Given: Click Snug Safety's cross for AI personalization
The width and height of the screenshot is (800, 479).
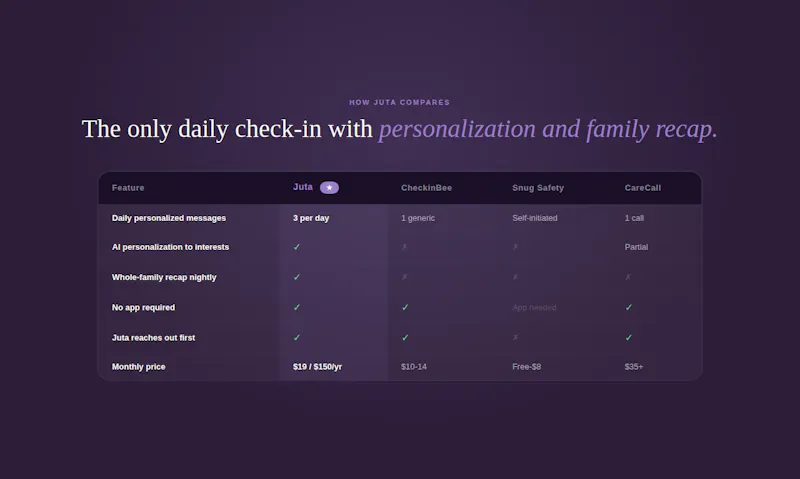Looking at the screenshot, I should pos(515,247).
